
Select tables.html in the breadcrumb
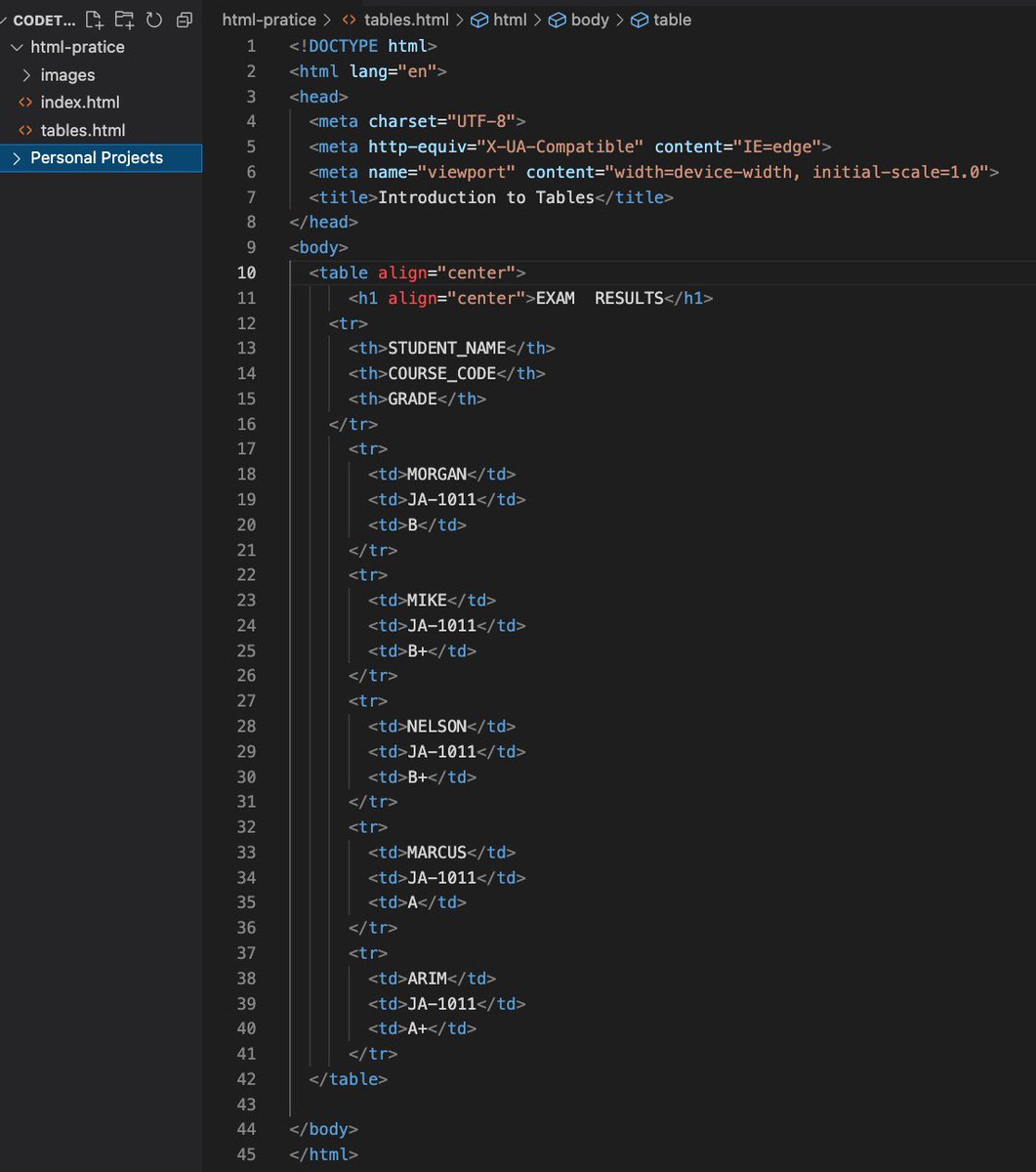pyautogui.click(x=405, y=20)
